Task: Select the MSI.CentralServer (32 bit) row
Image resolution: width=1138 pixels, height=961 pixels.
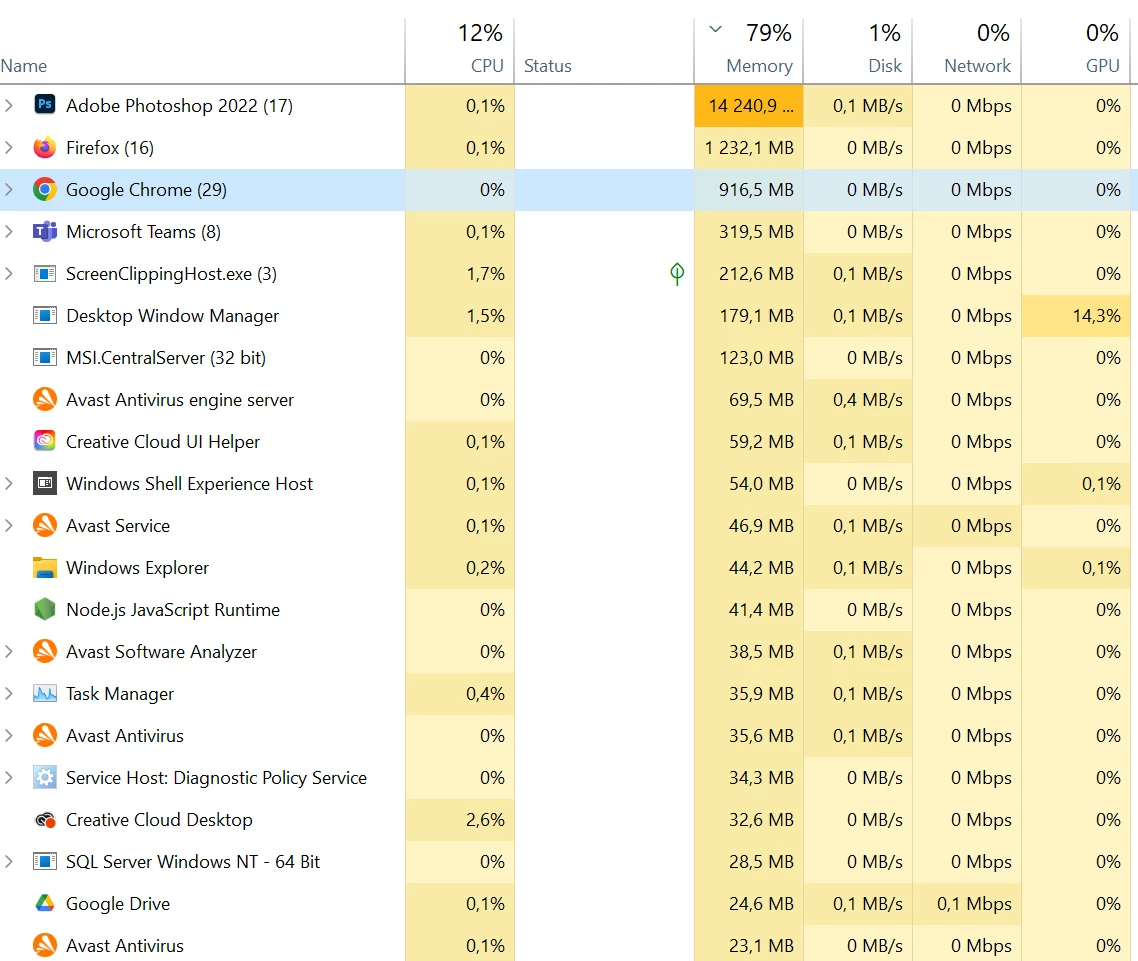Action: [569, 358]
